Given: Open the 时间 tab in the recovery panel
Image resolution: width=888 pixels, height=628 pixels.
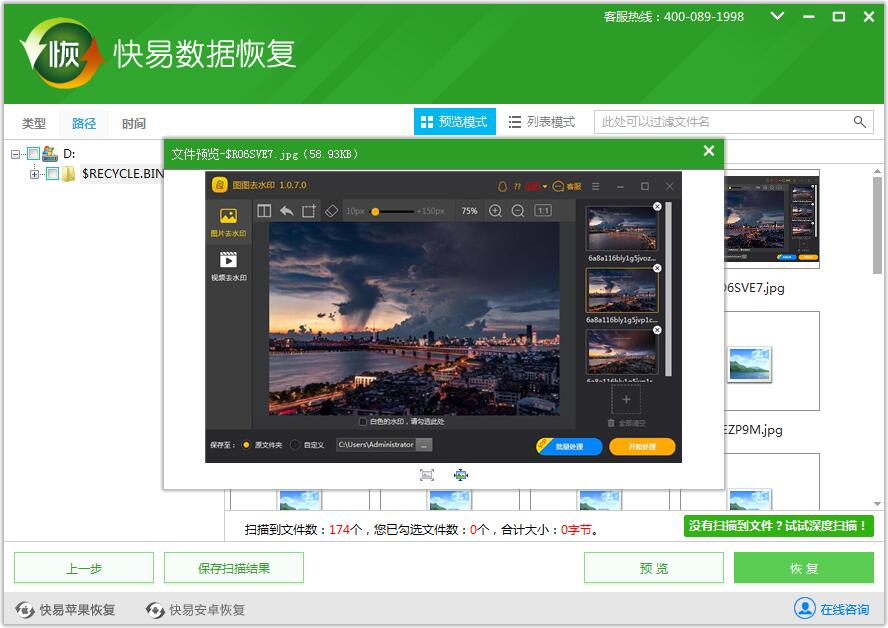Looking at the screenshot, I should click(133, 122).
